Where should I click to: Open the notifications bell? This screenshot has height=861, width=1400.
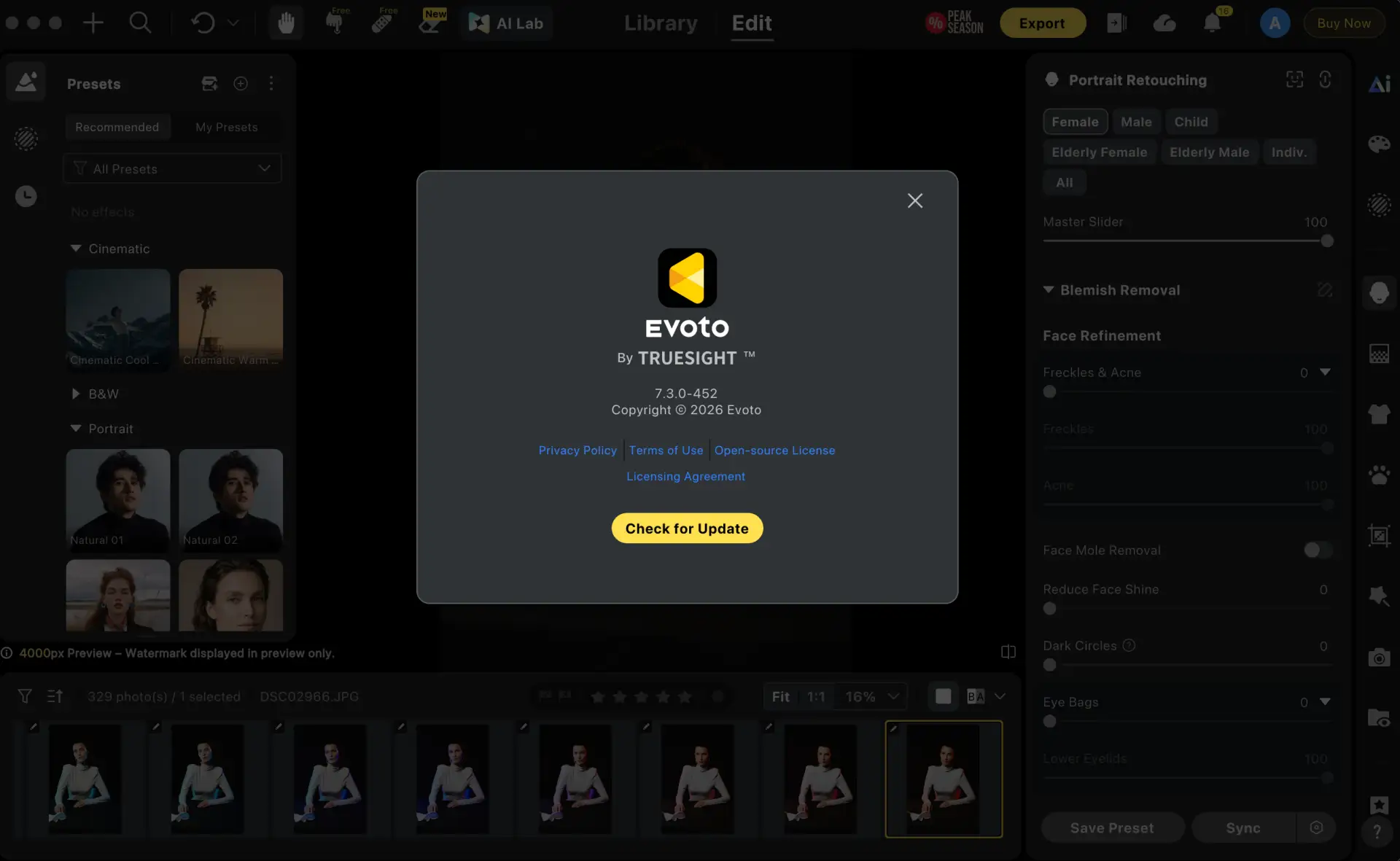[x=1212, y=23]
